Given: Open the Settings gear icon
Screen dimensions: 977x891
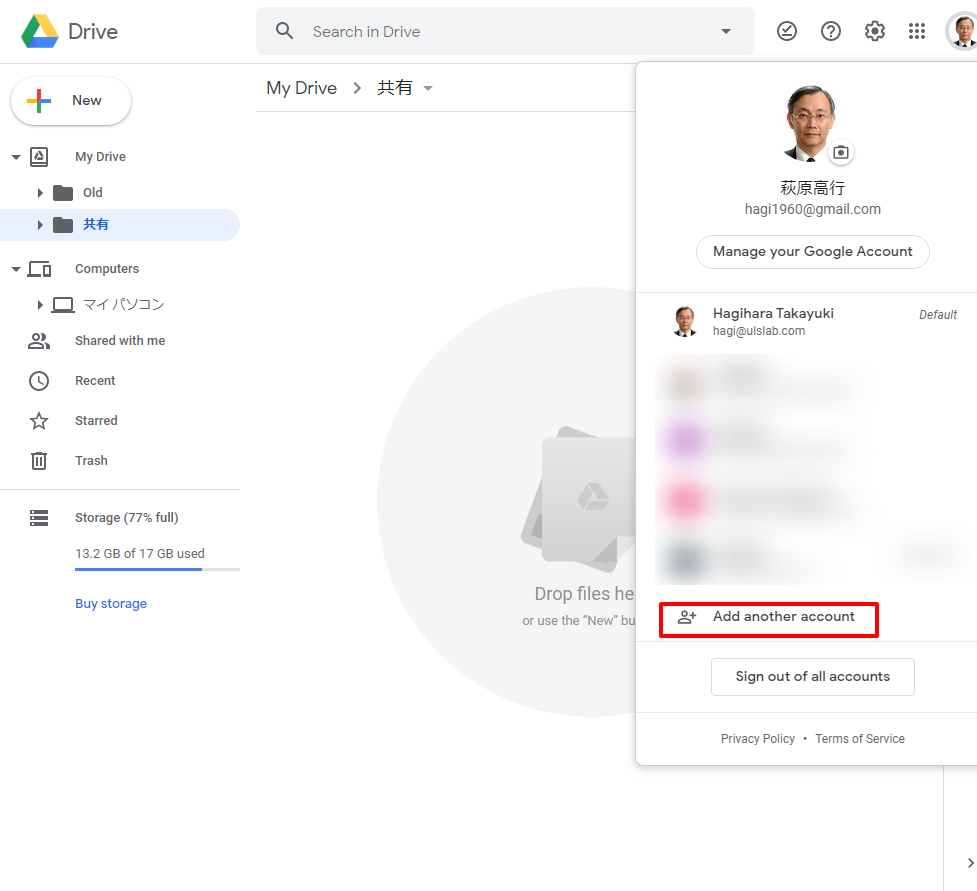Looking at the screenshot, I should pos(875,31).
